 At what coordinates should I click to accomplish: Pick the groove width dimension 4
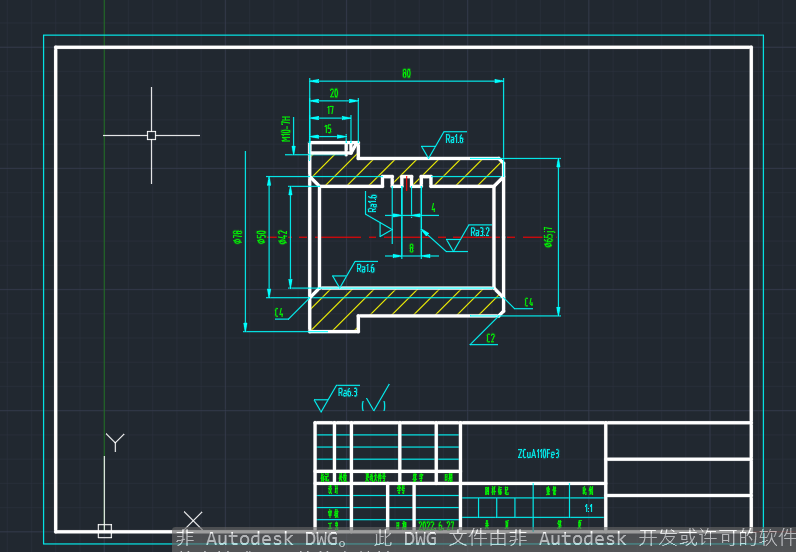(x=433, y=207)
